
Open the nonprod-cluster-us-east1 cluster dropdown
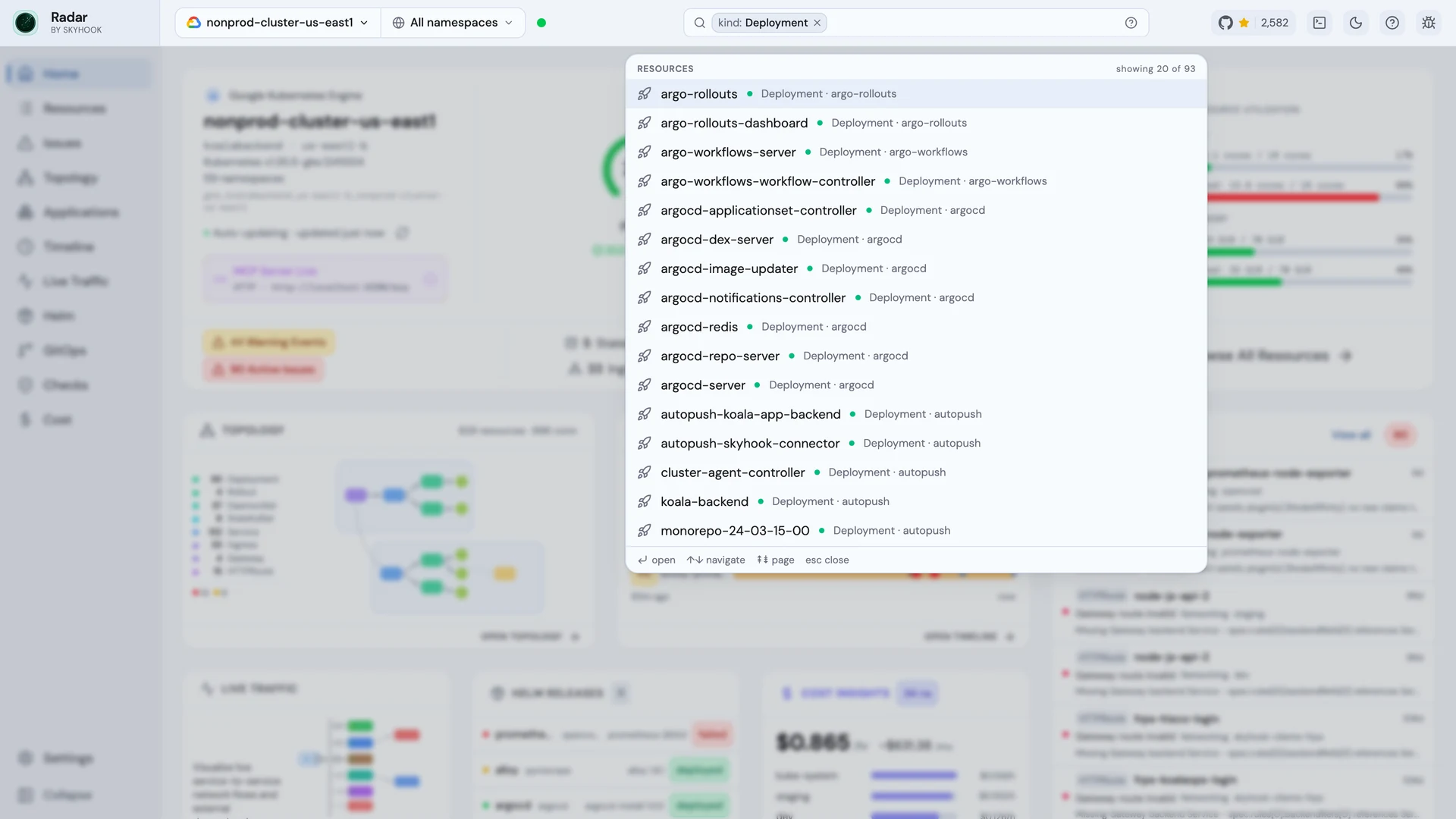click(x=278, y=23)
